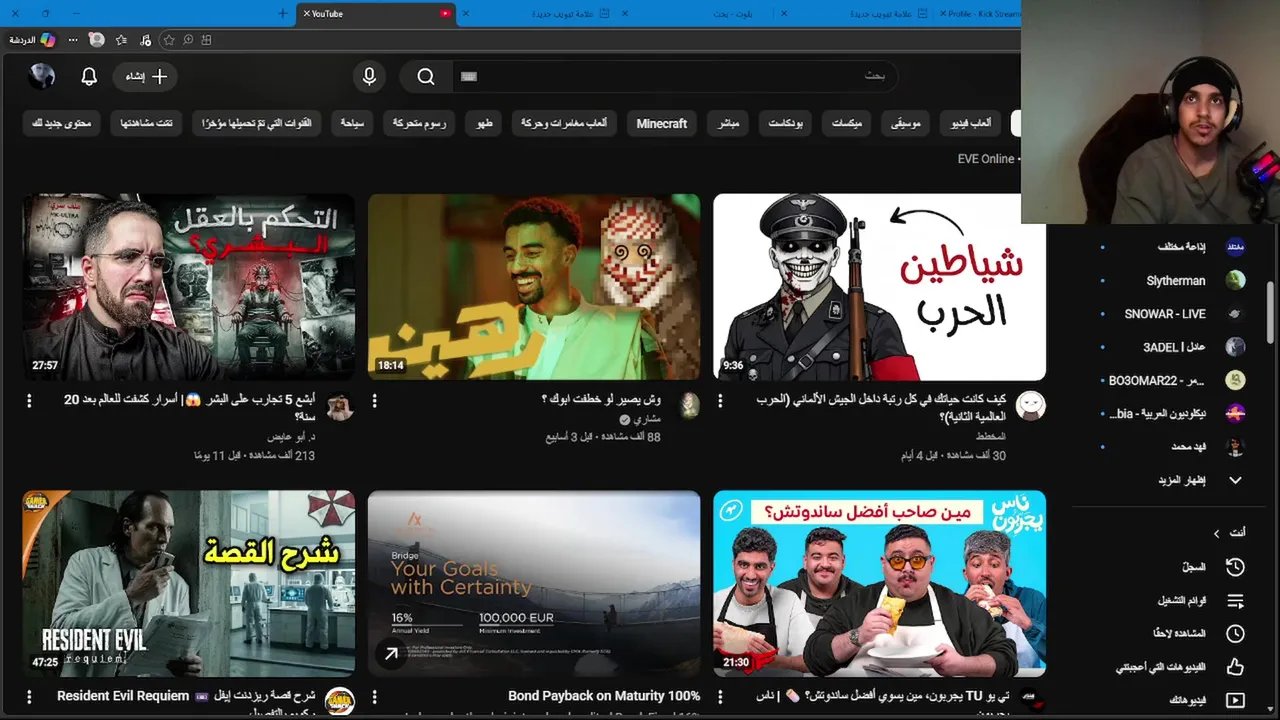This screenshot has height=720, width=1280.
Task: Select the موسيقى filter chip
Action: (906, 123)
